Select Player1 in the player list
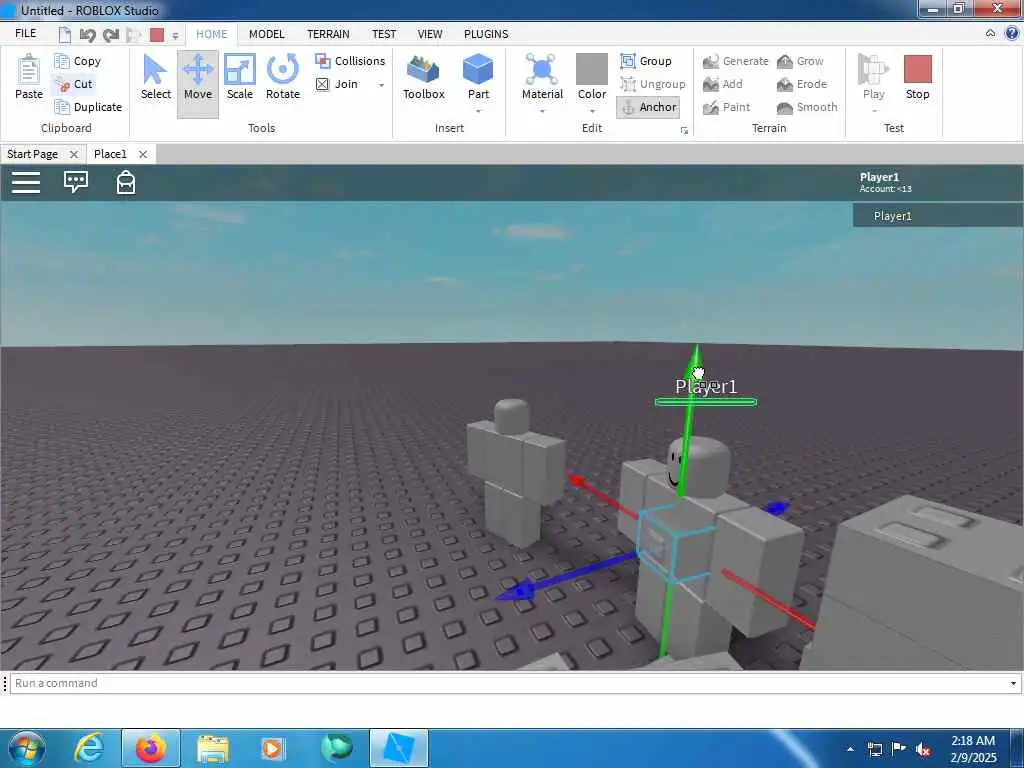 click(938, 216)
